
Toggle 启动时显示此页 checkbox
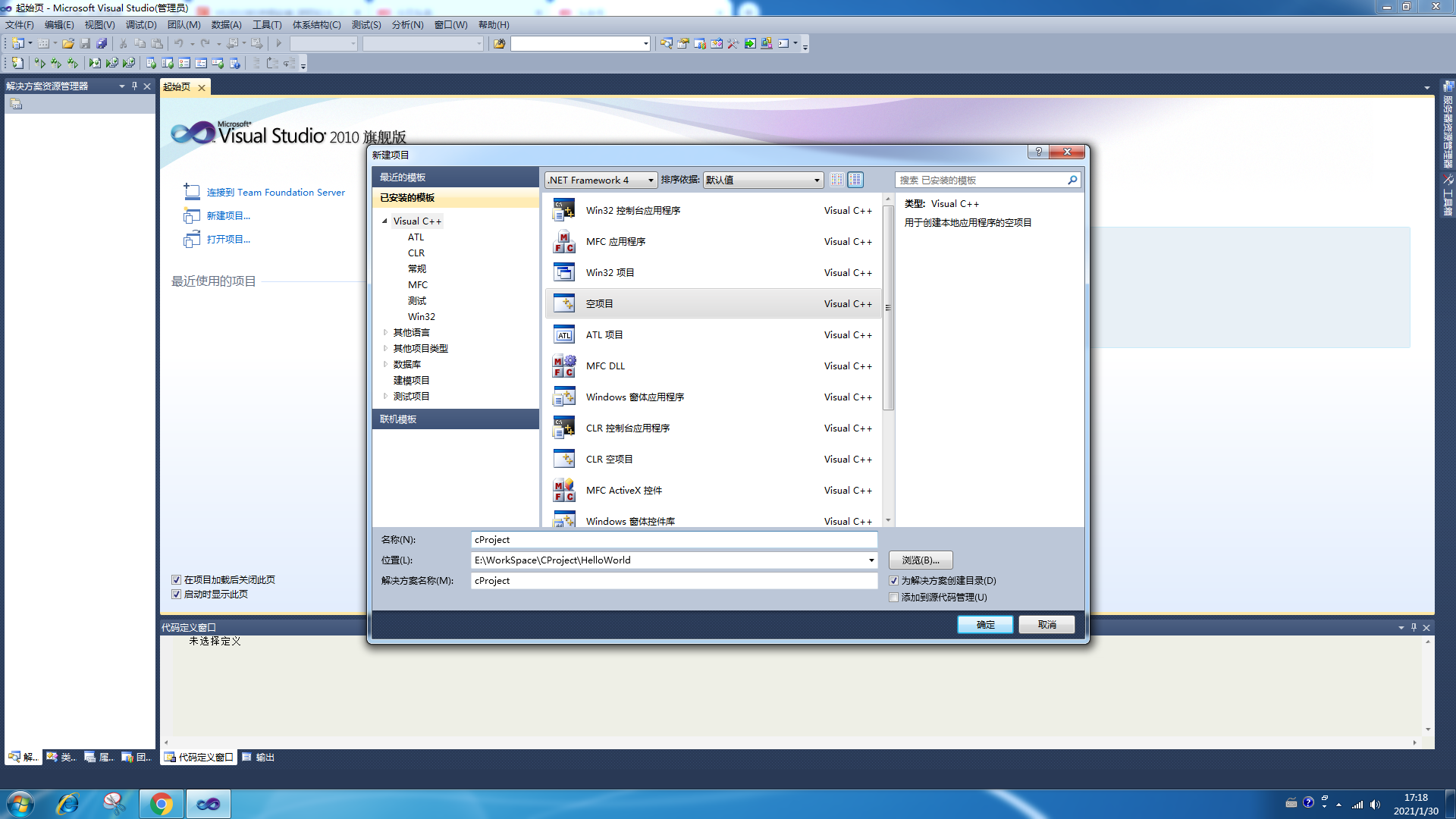pyautogui.click(x=176, y=595)
